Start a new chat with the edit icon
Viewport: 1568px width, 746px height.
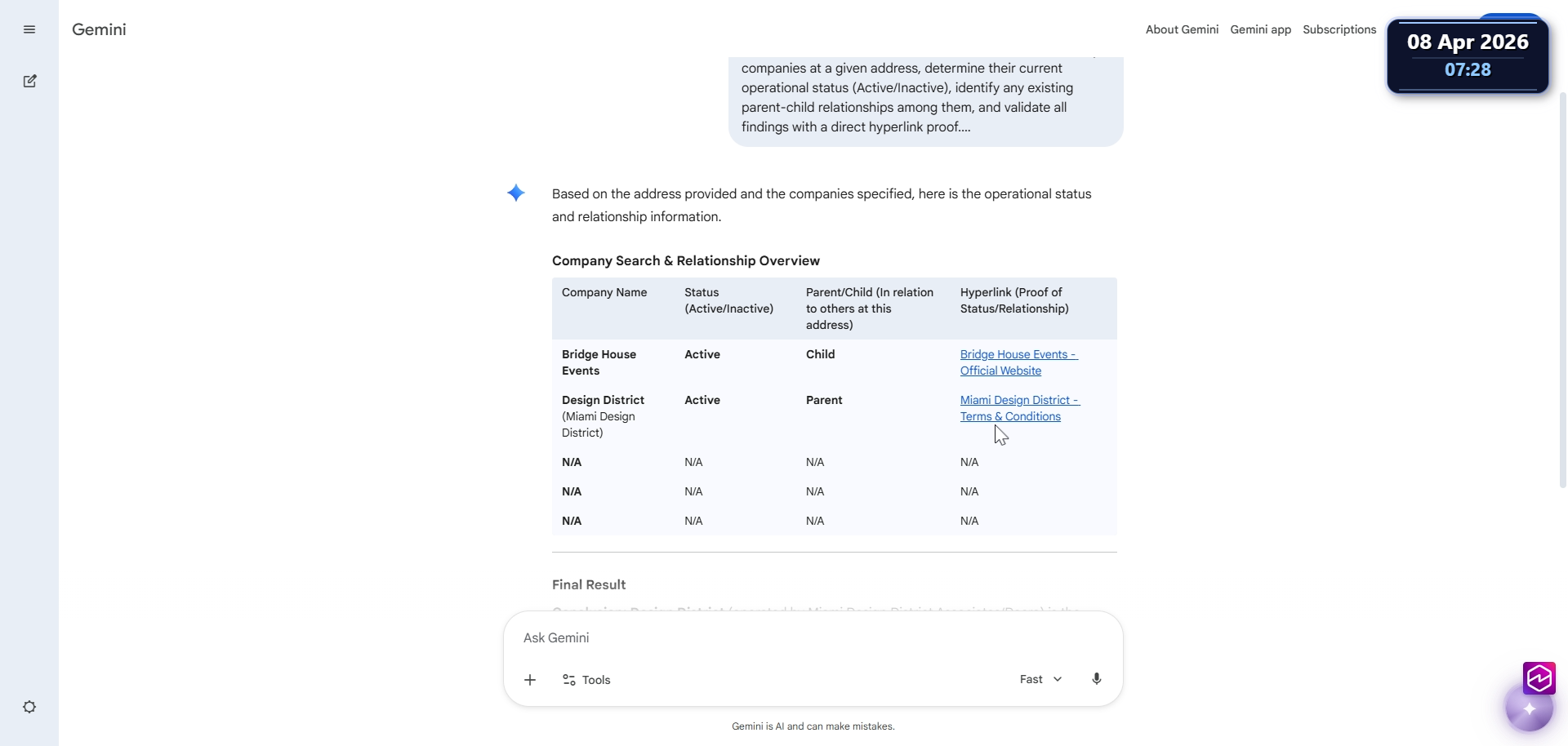(29, 81)
